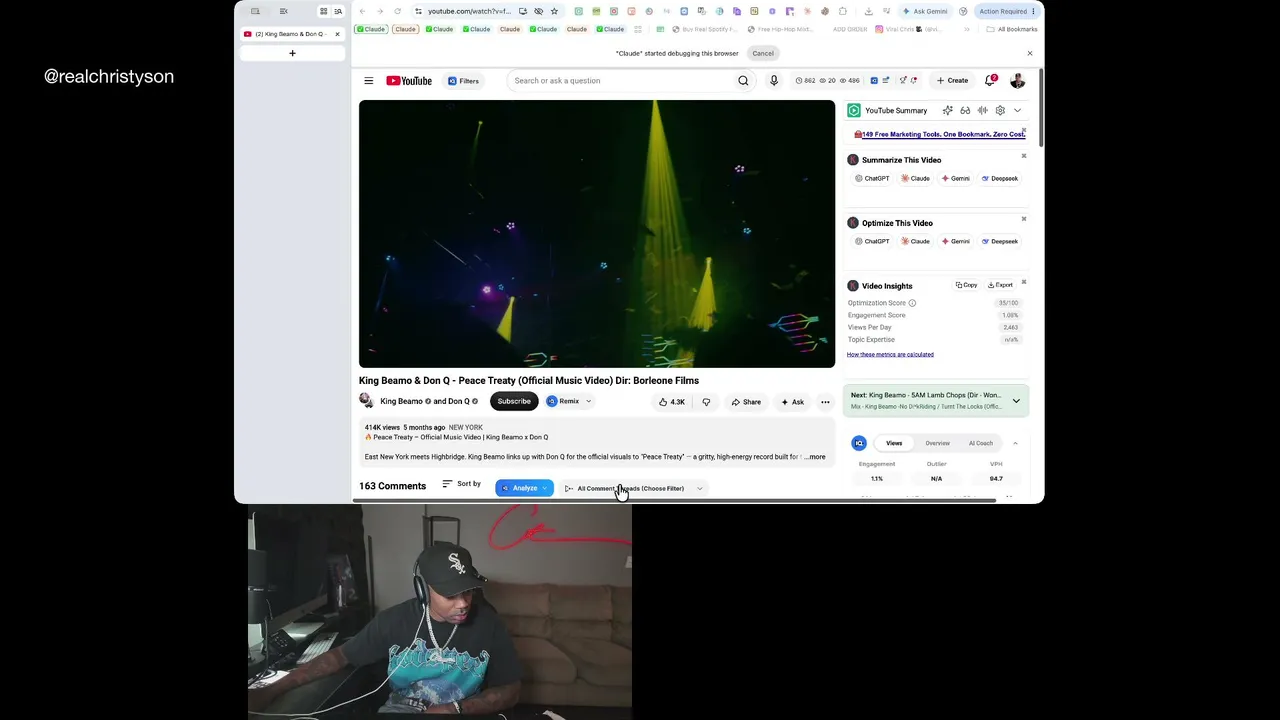This screenshot has height=720, width=1280.
Task: Cancel the Claude debugging session
Action: [x=763, y=53]
